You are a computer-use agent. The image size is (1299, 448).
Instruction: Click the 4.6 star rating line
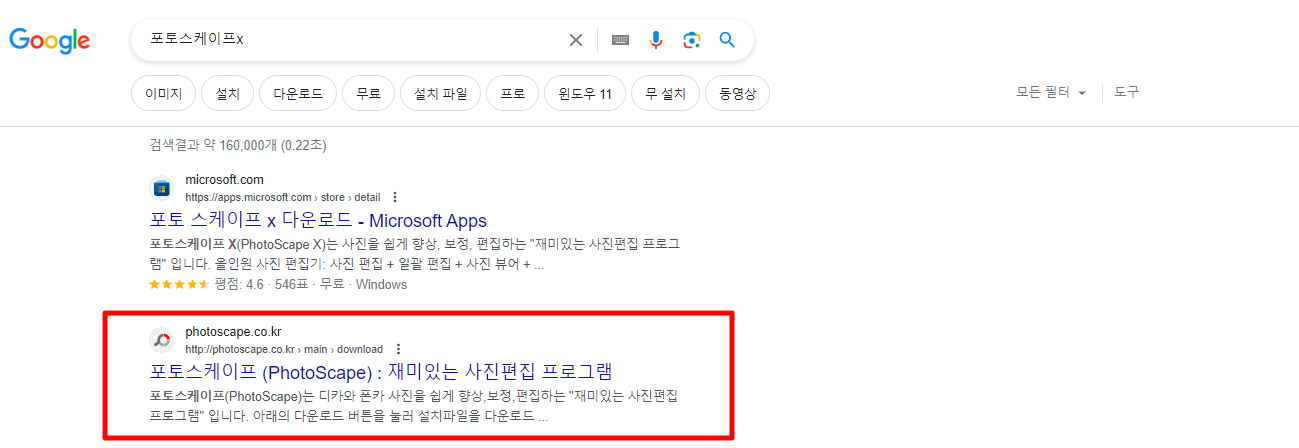point(278,285)
